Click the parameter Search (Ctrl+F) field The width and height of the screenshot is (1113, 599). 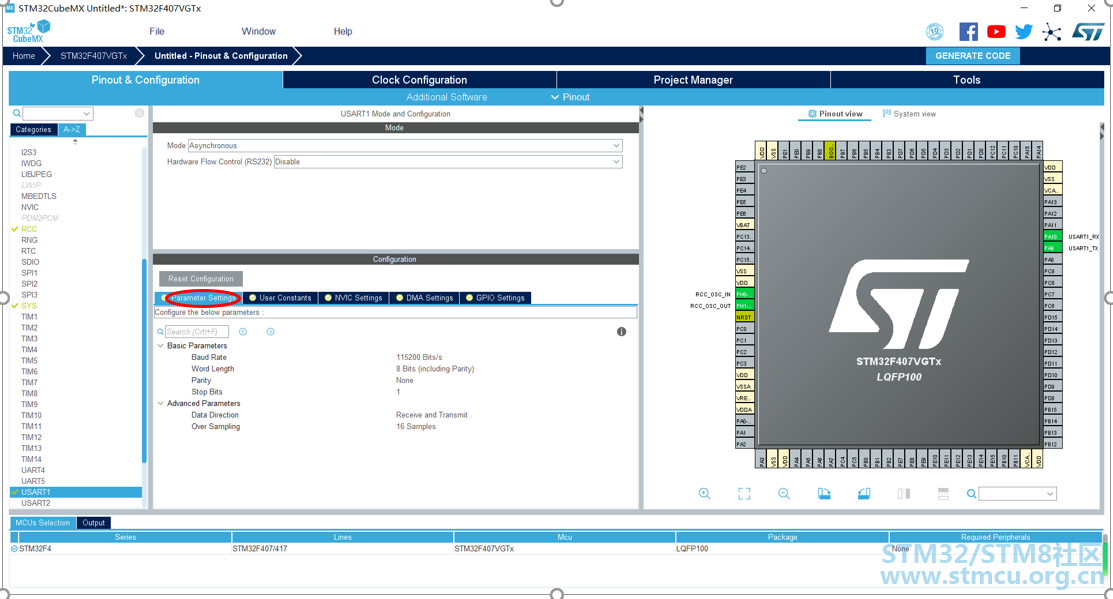(x=197, y=331)
